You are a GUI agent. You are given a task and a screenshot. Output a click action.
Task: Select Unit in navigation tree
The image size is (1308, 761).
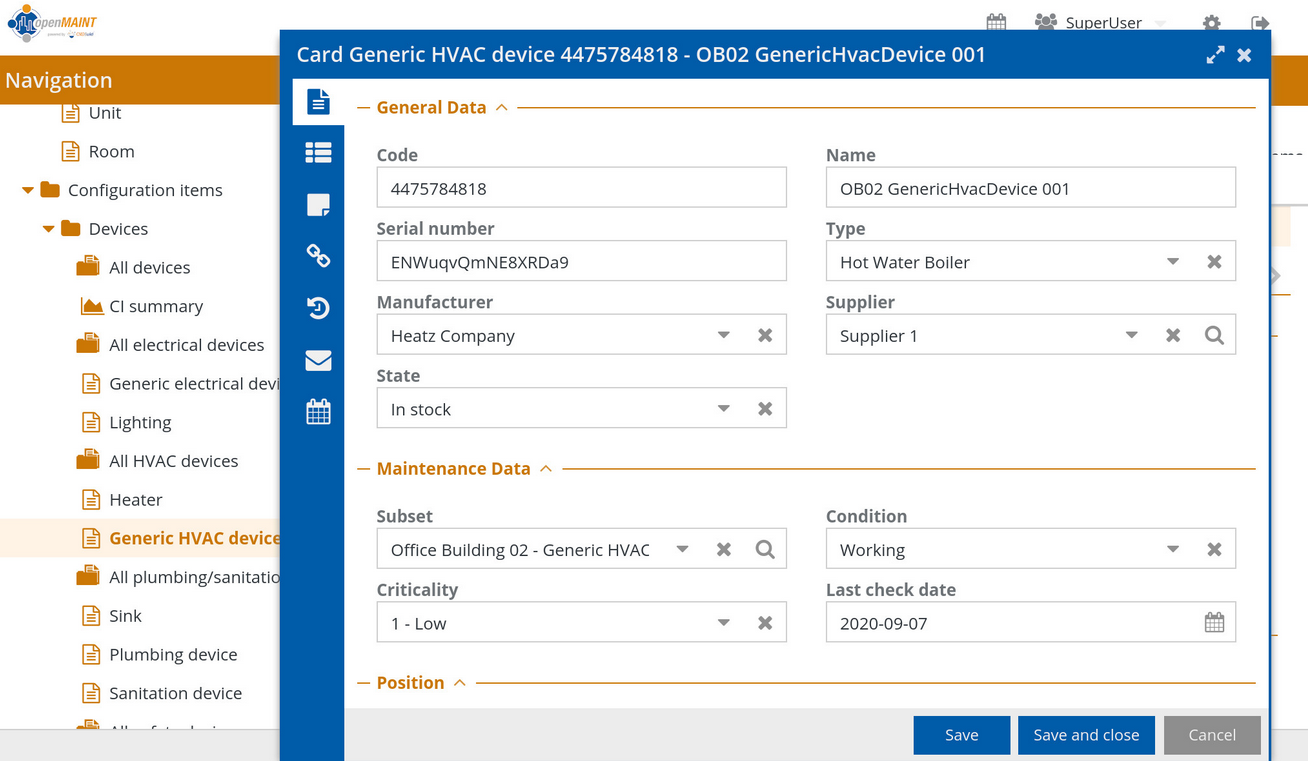pyautogui.click(x=105, y=113)
